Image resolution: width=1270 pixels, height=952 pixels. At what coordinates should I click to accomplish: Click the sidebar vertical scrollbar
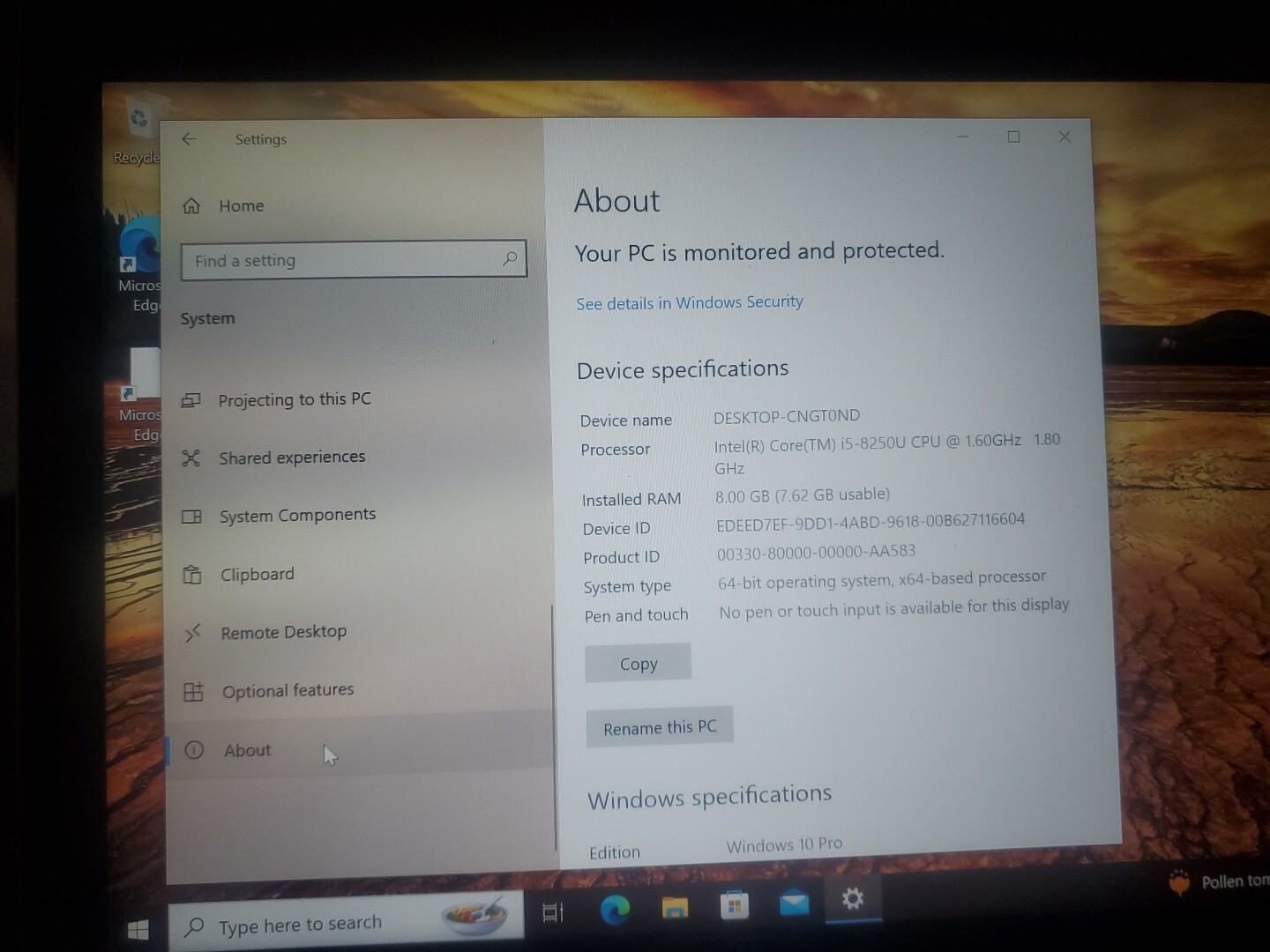pyautogui.click(x=555, y=727)
